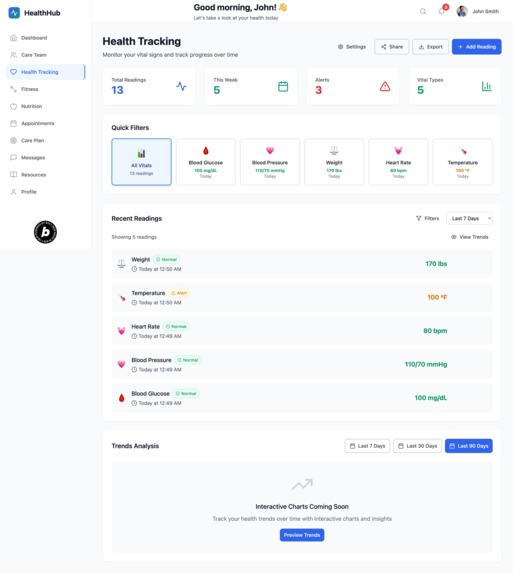Click the Blood Glucose row drop icon
Screen dimensions: 513x573
click(122, 398)
